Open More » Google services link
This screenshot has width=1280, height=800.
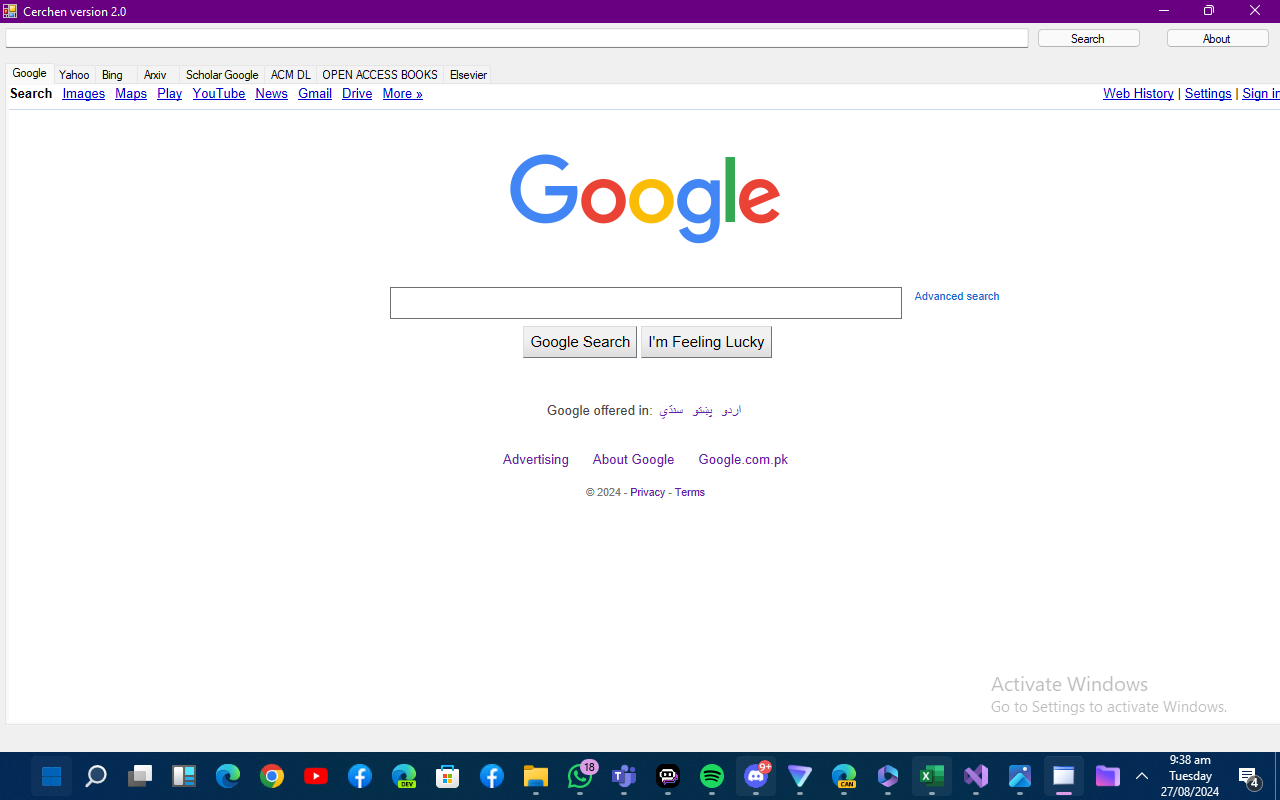403,93
